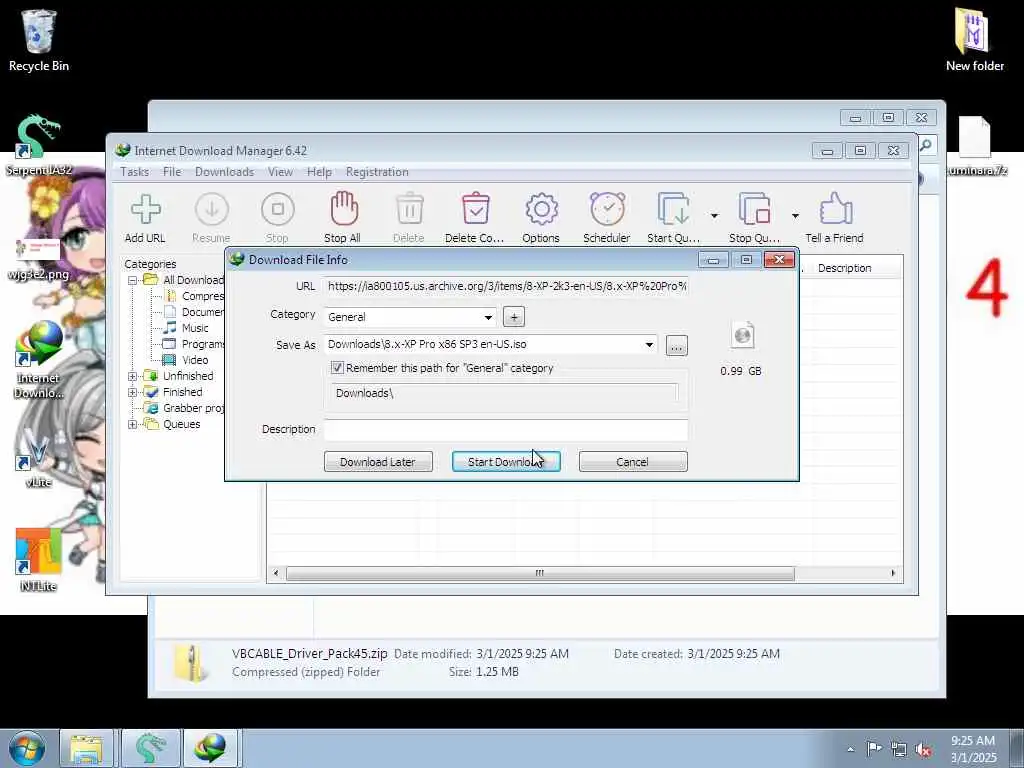
Task: Click the taskbar clock
Action: coord(973,749)
